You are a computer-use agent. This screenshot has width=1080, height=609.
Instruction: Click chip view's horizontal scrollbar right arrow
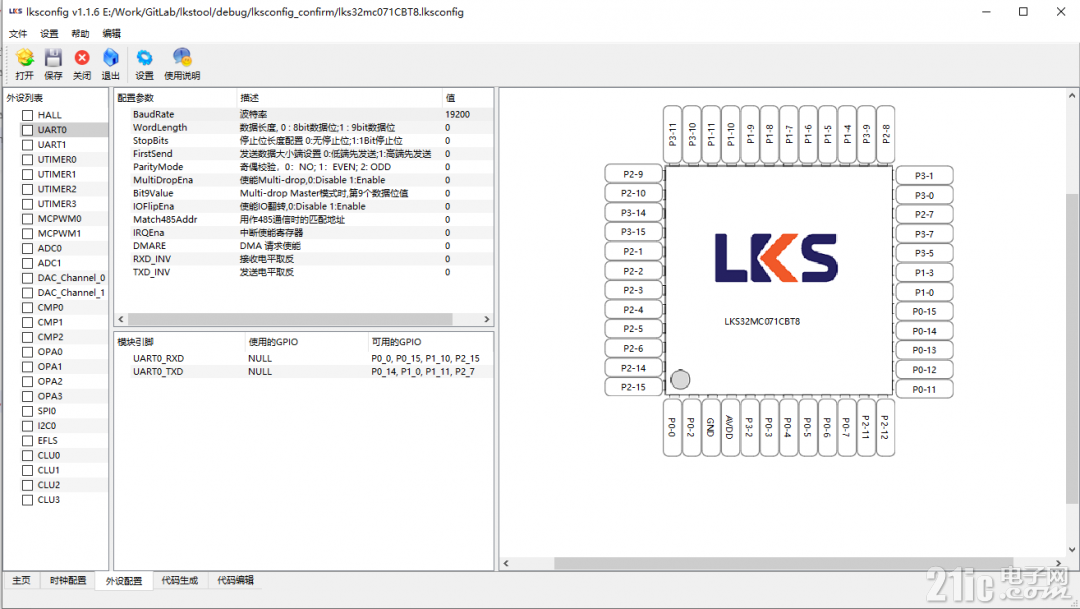click(1059, 564)
